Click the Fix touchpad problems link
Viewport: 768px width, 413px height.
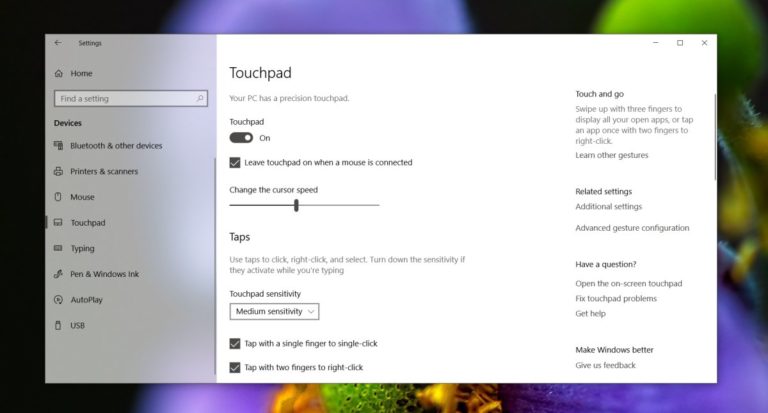click(x=616, y=298)
